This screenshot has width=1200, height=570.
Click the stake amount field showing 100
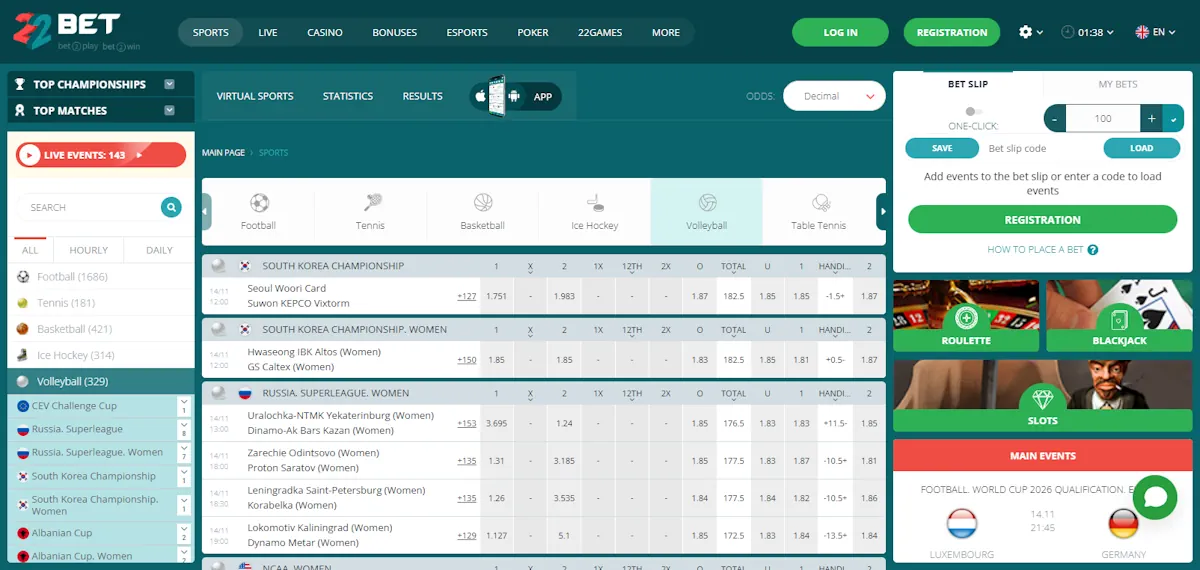[x=1103, y=118]
